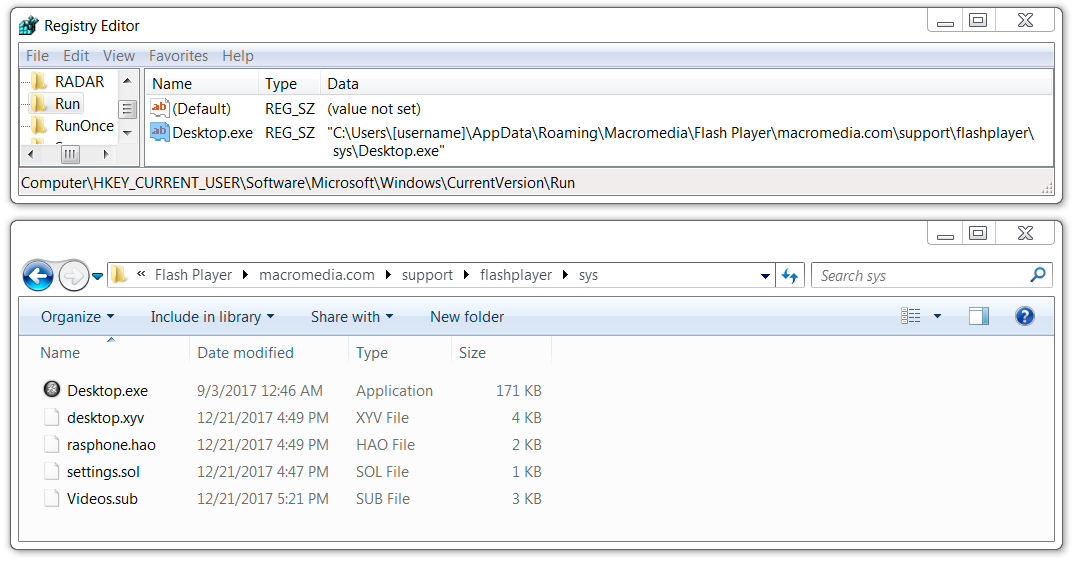The height and width of the screenshot is (561, 1072).
Task: Click tree pane horizontal scroll right arrow
Action: [106, 154]
